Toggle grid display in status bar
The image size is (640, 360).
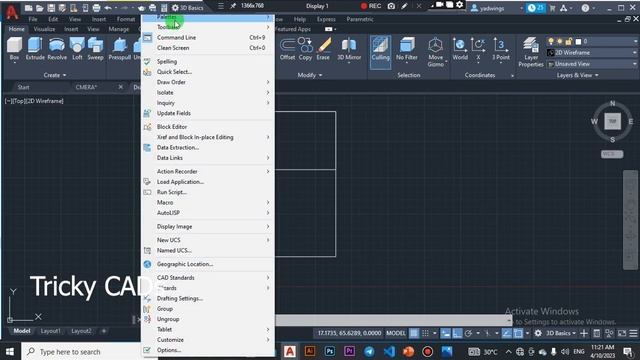[x=414, y=333]
